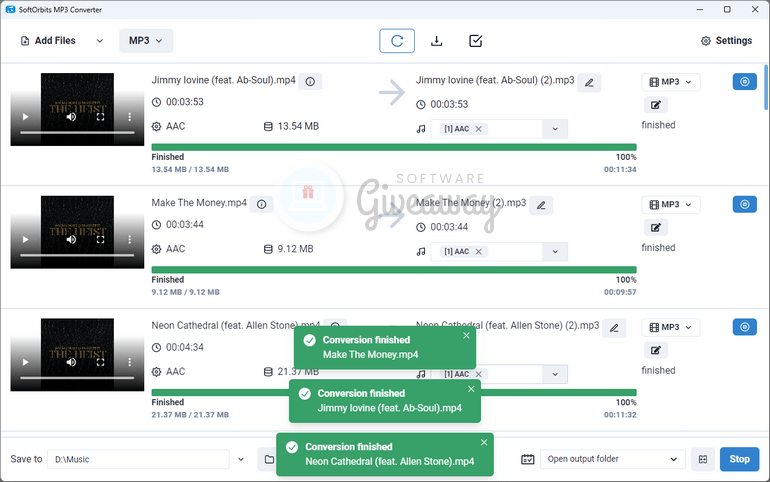770x482 pixels.
Task: Open the MP3 format dropdown in the toolbar
Action: pos(146,41)
